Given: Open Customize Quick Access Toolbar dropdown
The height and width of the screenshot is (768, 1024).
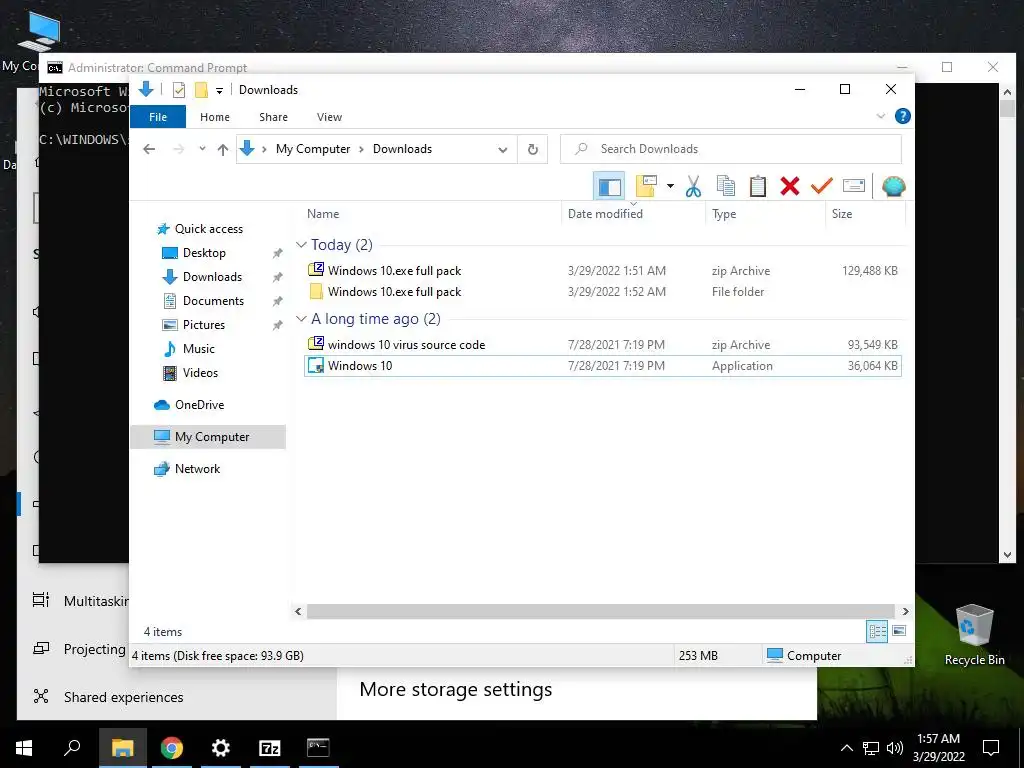Looking at the screenshot, I should pyautogui.click(x=219, y=91).
